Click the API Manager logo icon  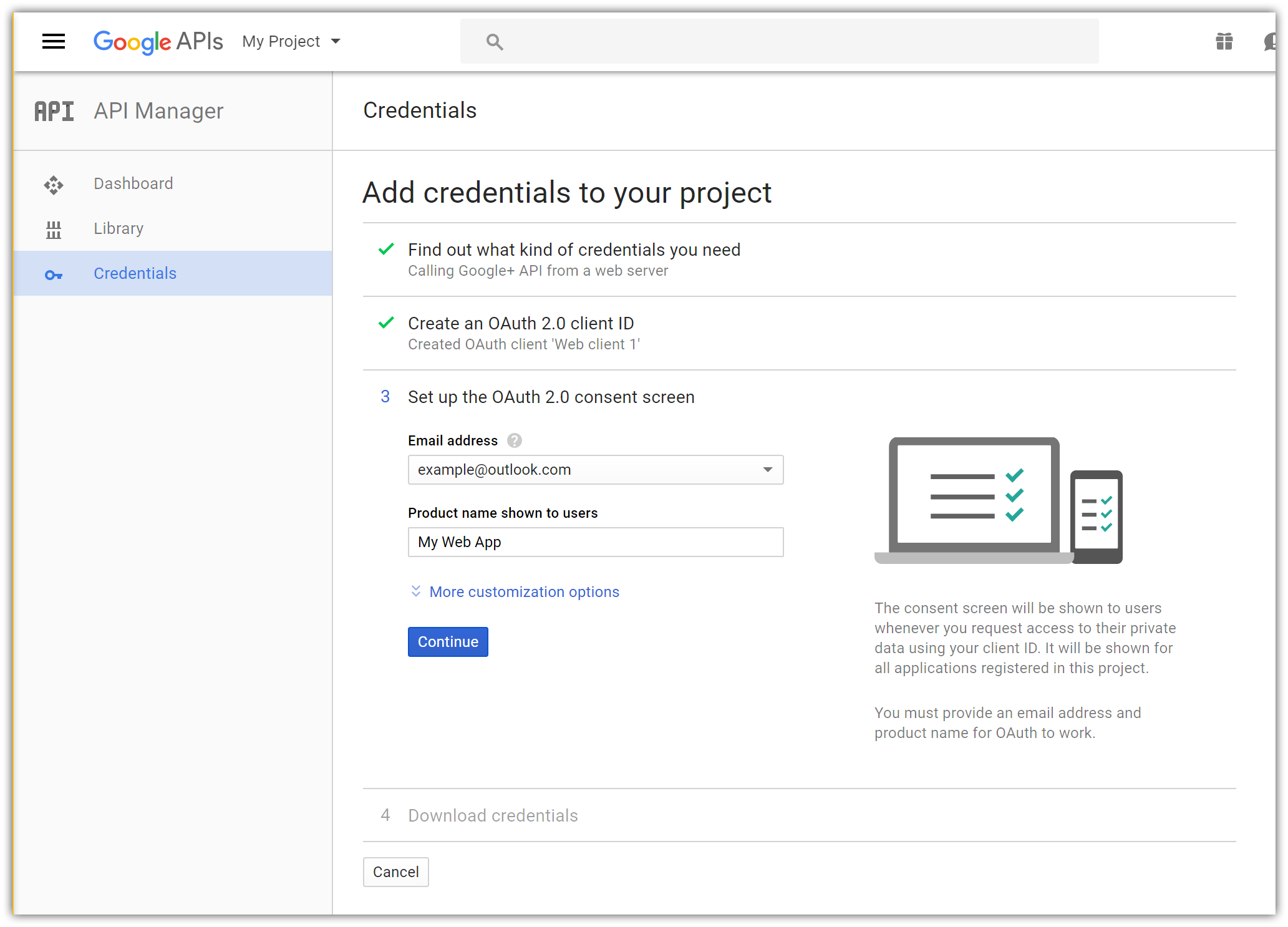tap(54, 112)
